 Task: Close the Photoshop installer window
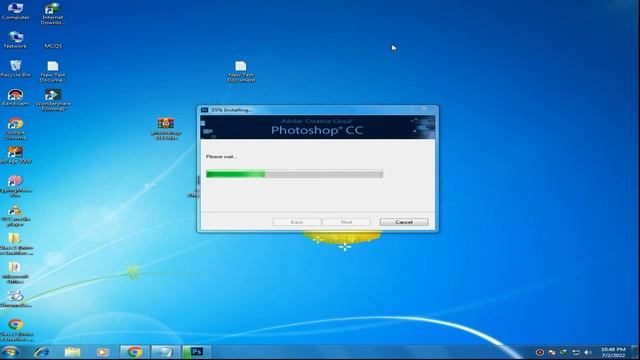click(x=424, y=109)
